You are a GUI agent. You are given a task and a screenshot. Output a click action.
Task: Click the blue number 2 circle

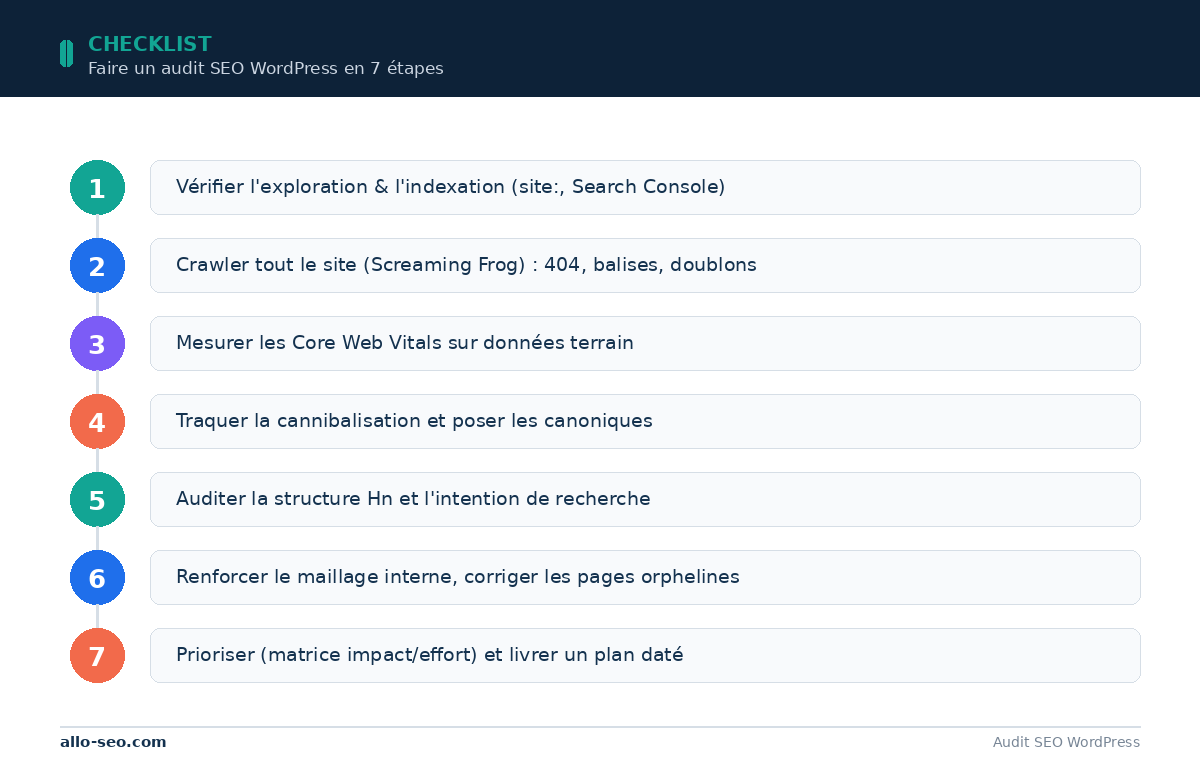(97, 265)
